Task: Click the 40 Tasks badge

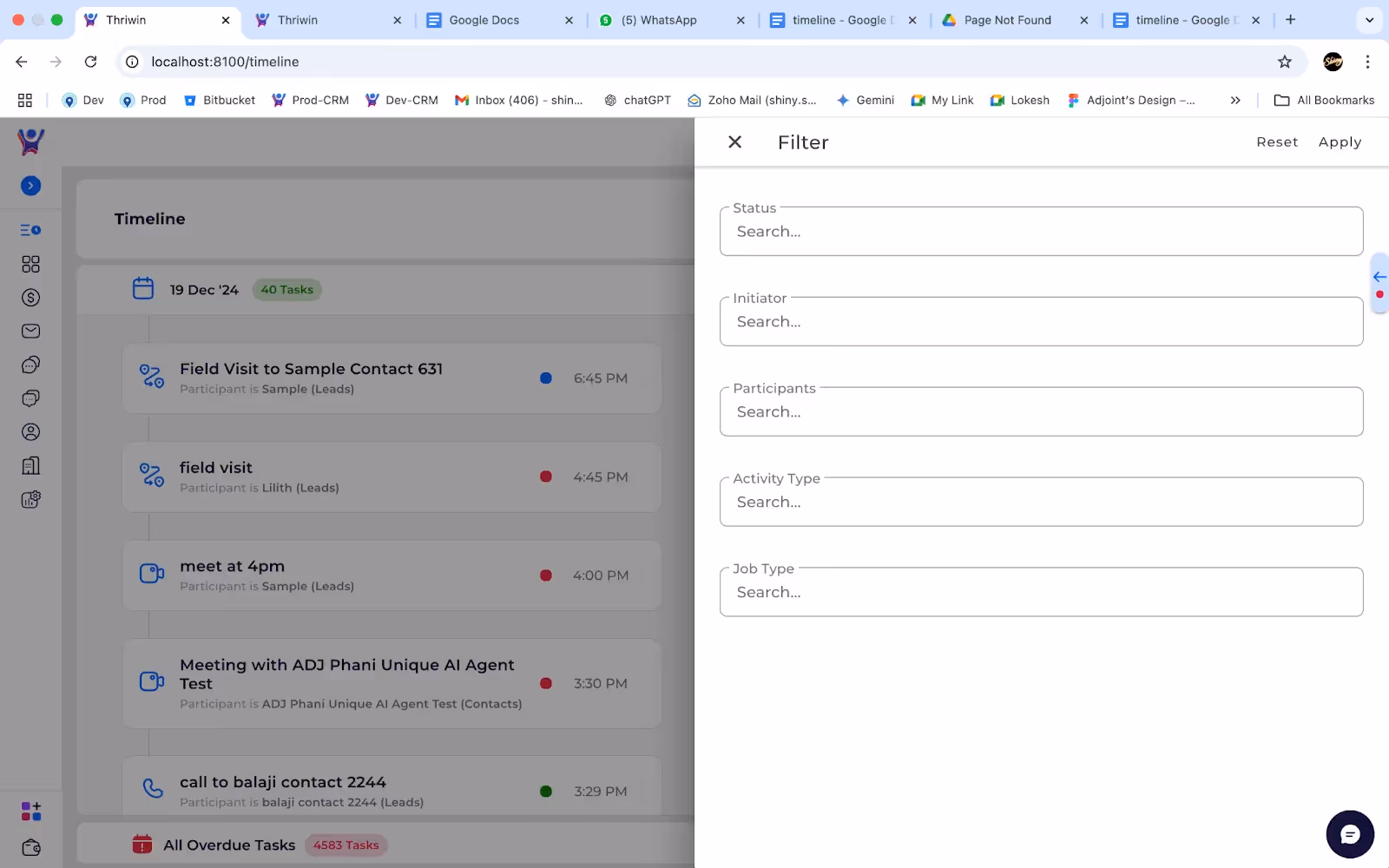Action: (287, 290)
